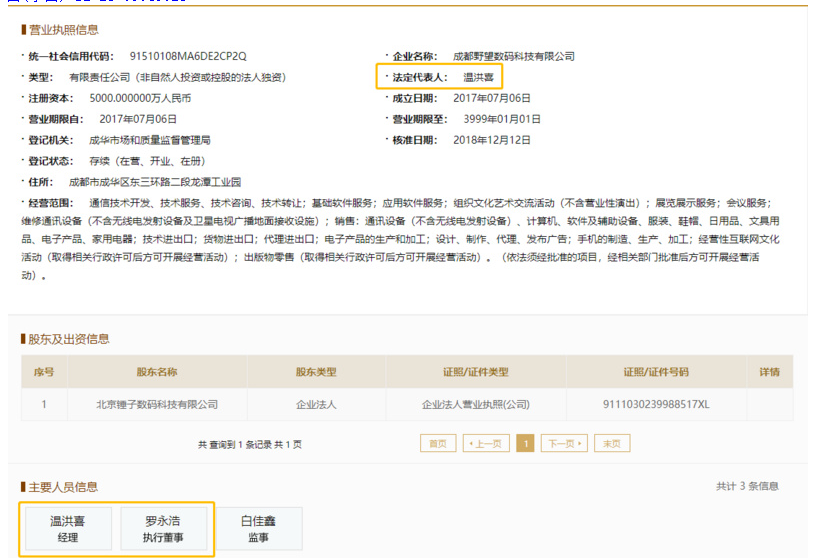Click 企业法人营业执照(公司) cell
Viewport: 819px width, 558px height.
pyautogui.click(x=476, y=404)
